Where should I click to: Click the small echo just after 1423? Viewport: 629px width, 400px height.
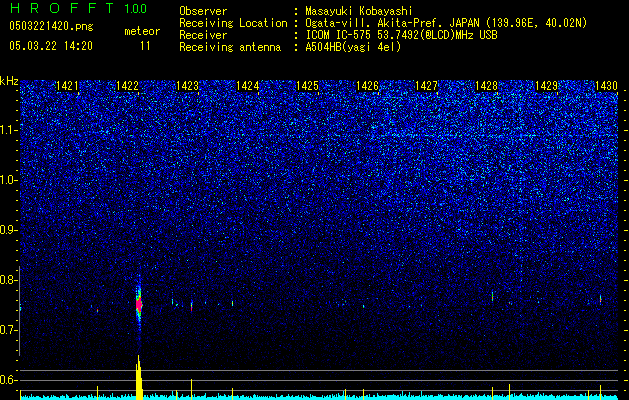coord(192,306)
